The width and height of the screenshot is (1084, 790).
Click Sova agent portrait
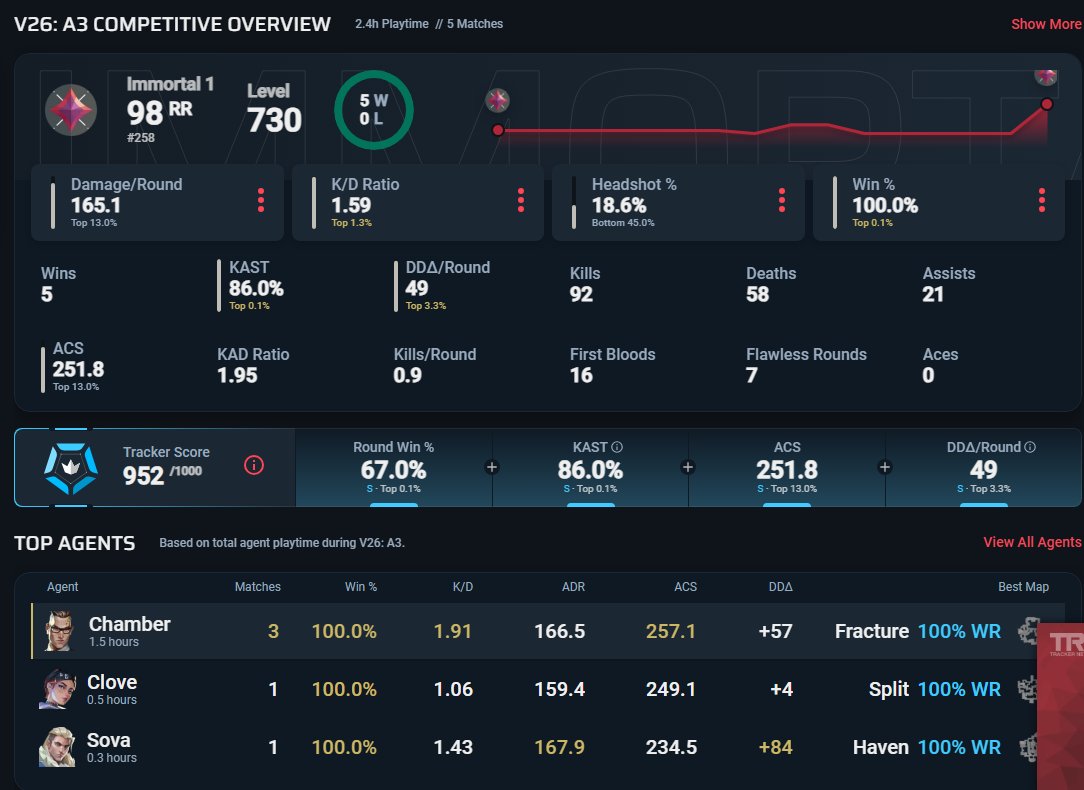pyautogui.click(x=57, y=747)
